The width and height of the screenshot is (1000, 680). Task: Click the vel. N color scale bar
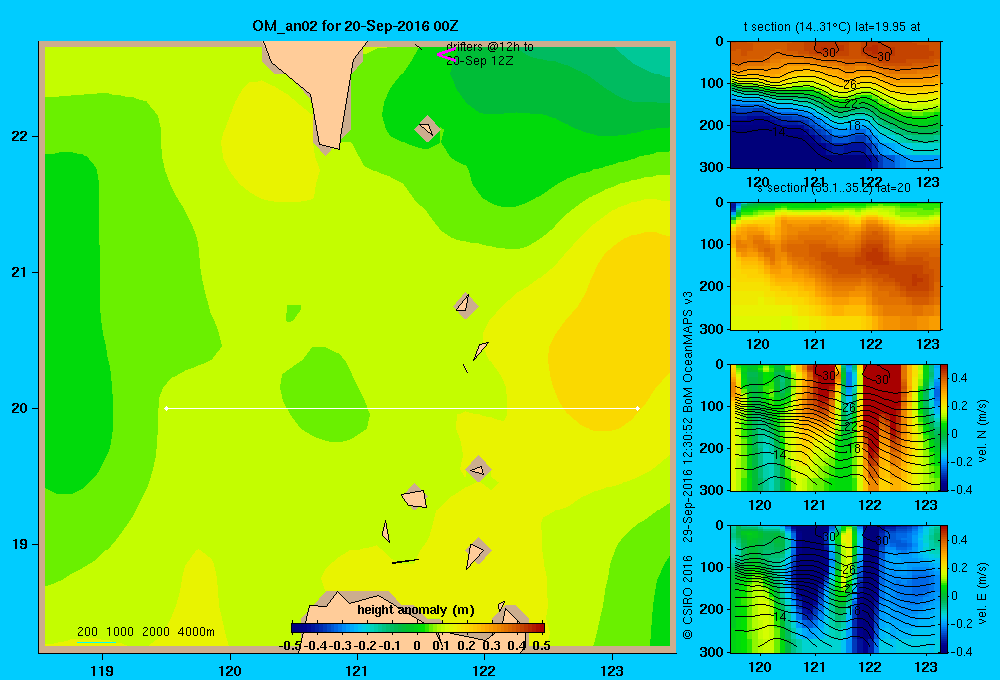945,427
